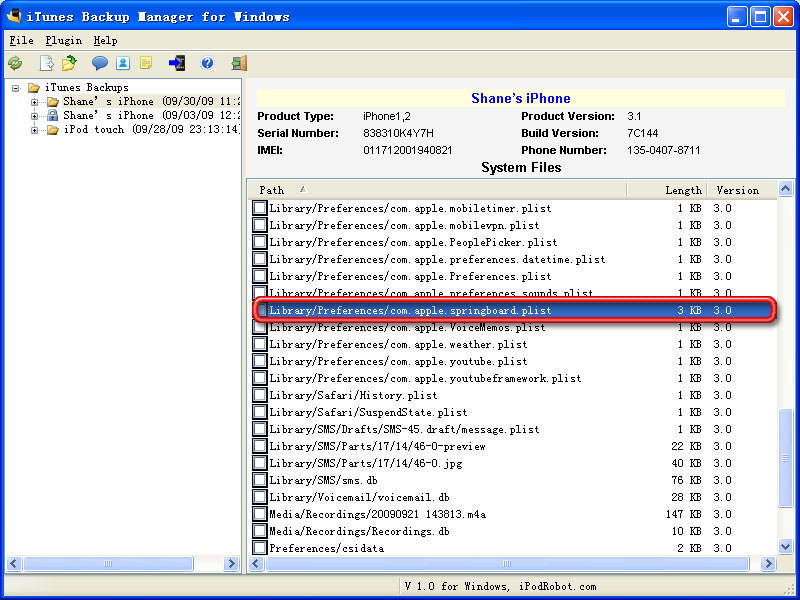Open the File menu
Image resolution: width=800 pixels, height=600 pixels.
[x=21, y=40]
